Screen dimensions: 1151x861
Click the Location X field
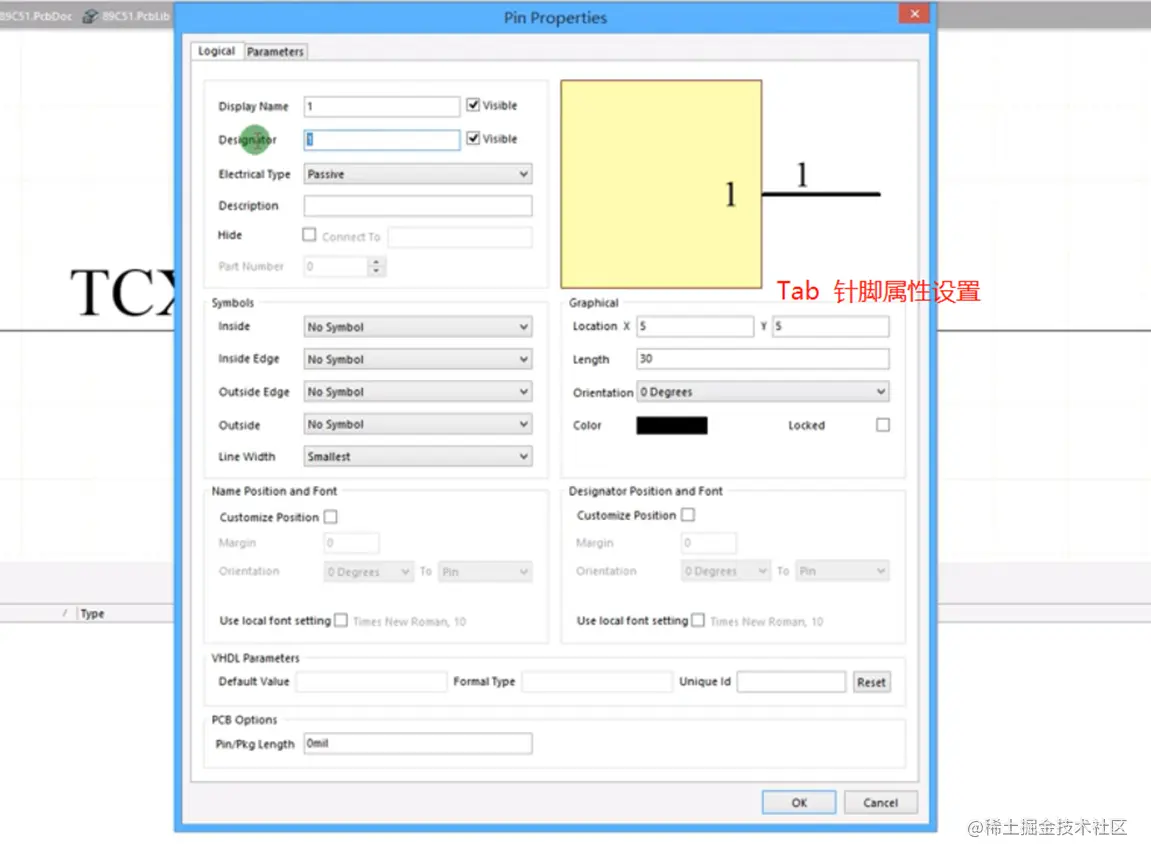pyautogui.click(x=694, y=326)
